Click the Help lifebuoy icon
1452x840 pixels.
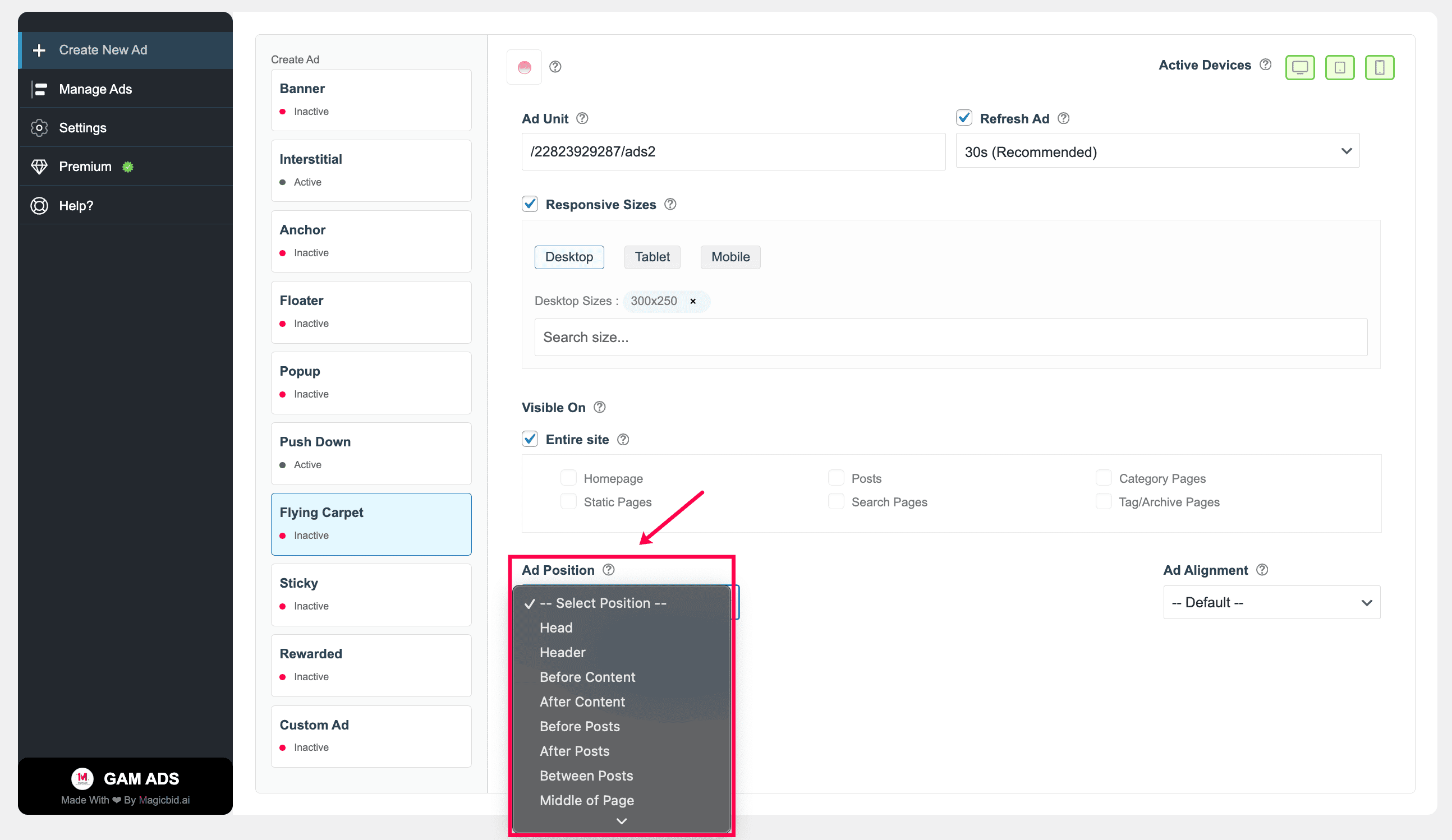coord(39,206)
